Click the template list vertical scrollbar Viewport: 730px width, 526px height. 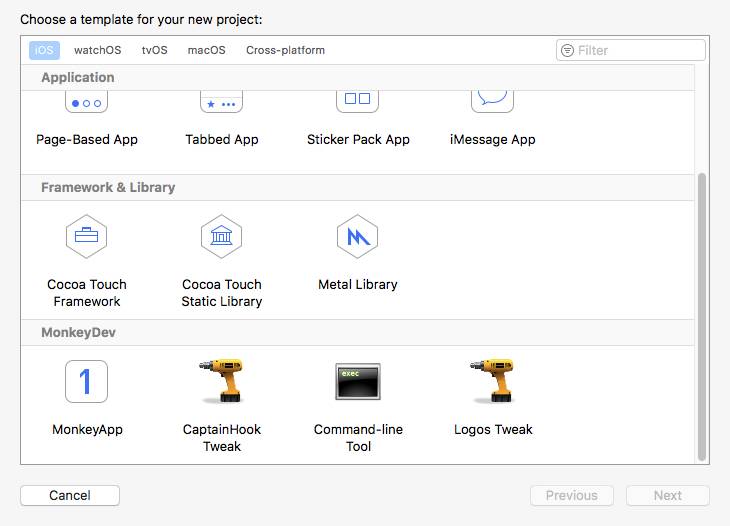[702, 317]
